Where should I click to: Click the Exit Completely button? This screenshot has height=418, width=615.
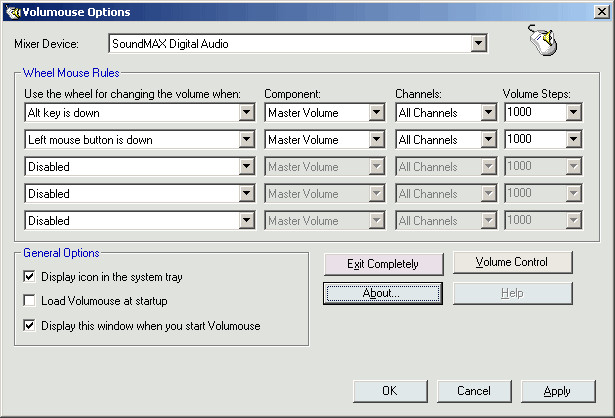[383, 264]
